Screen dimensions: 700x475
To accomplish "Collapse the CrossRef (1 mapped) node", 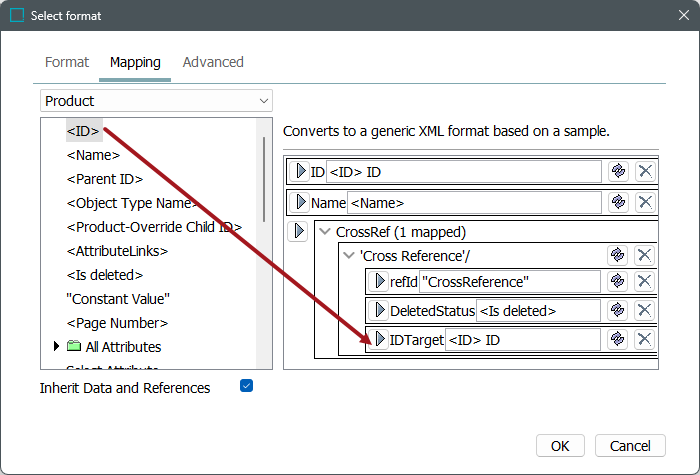I will click(324, 232).
